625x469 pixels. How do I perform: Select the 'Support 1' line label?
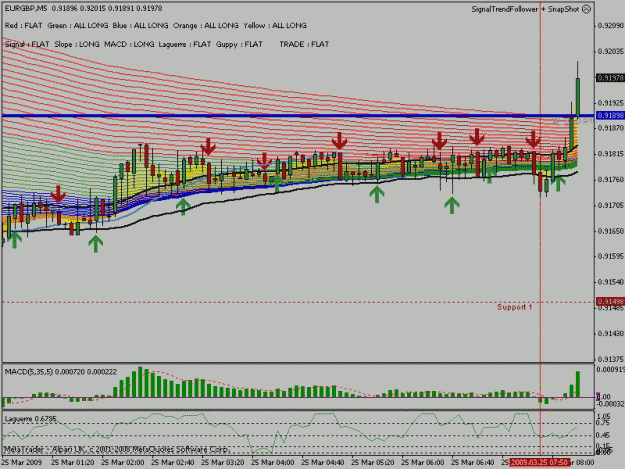pos(514,307)
